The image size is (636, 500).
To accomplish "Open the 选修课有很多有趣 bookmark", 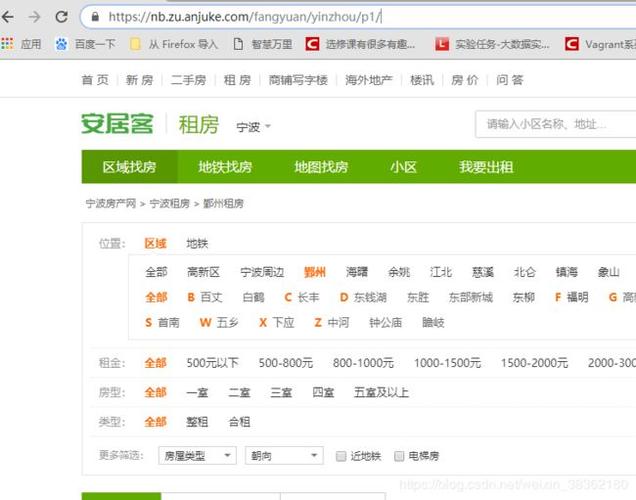I will click(x=361, y=44).
